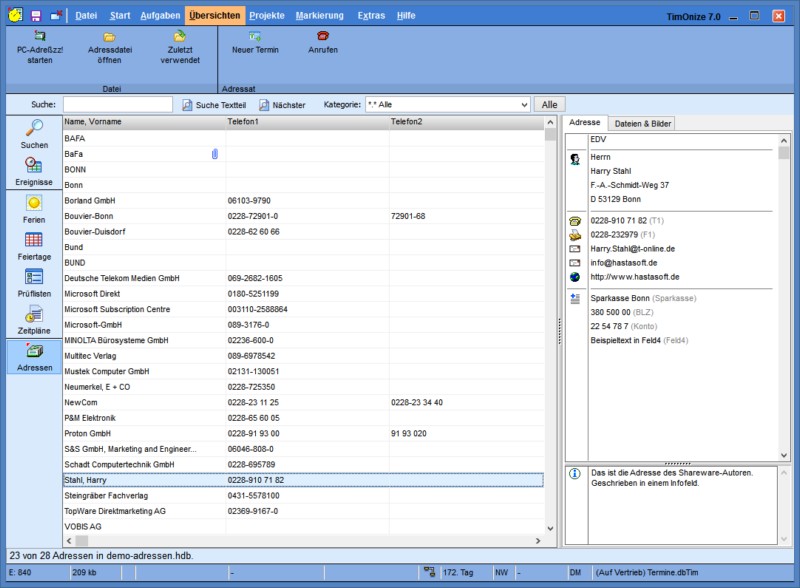
Task: Click the save disk icon in title bar
Action: tap(36, 16)
